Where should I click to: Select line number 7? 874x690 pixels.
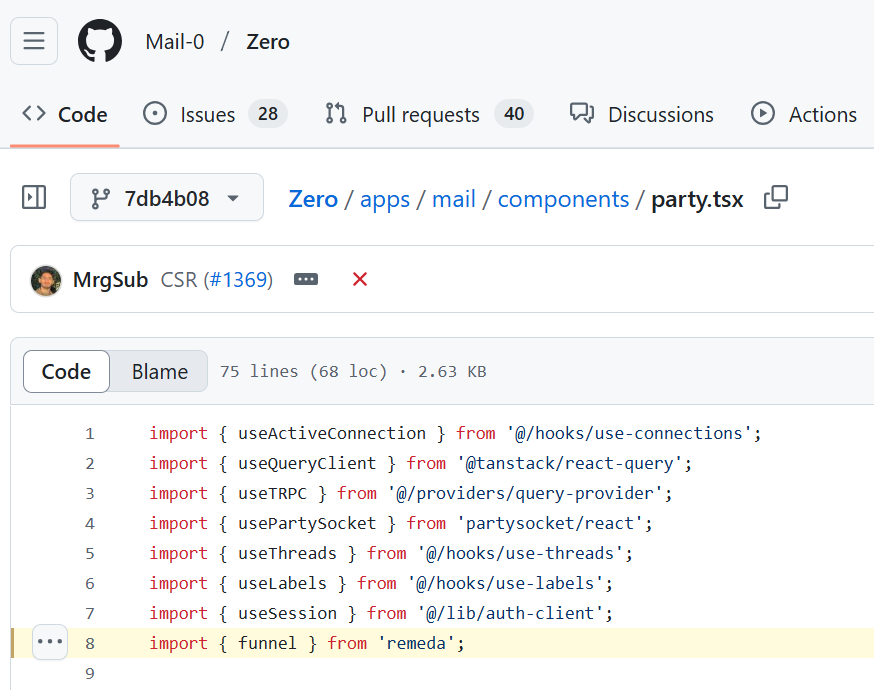[90, 614]
